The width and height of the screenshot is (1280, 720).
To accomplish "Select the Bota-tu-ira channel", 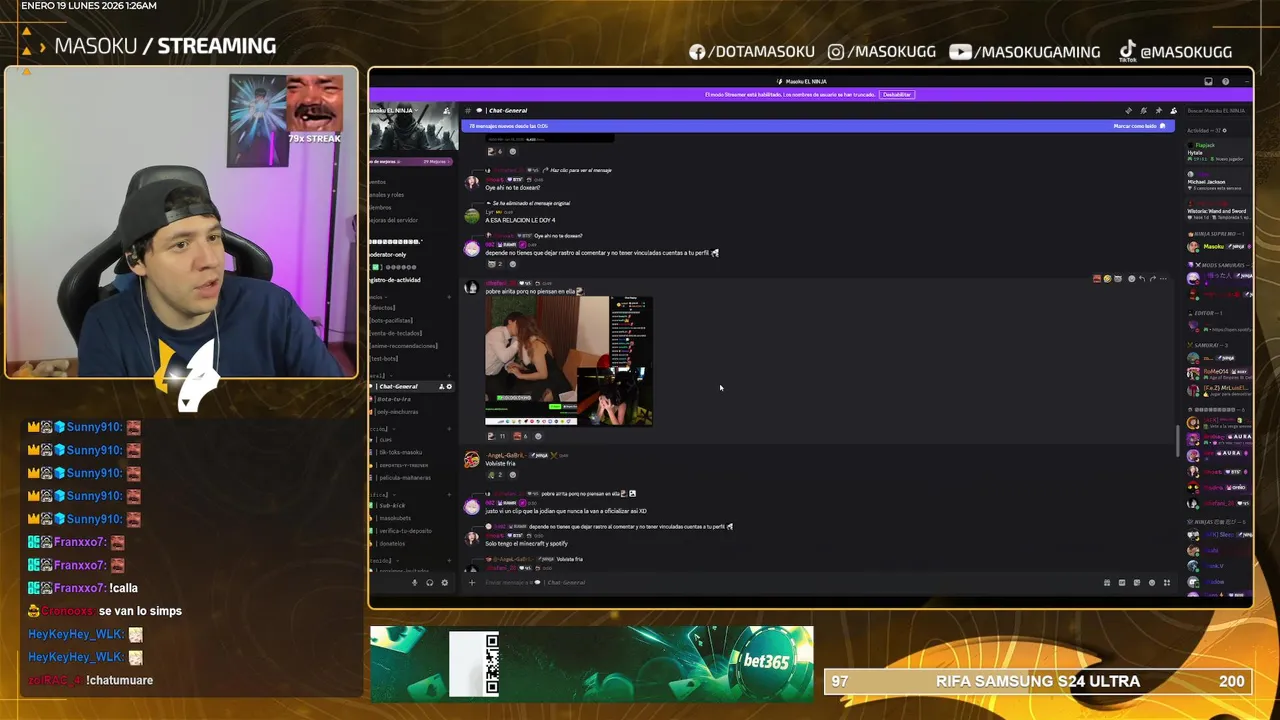I will [394, 399].
